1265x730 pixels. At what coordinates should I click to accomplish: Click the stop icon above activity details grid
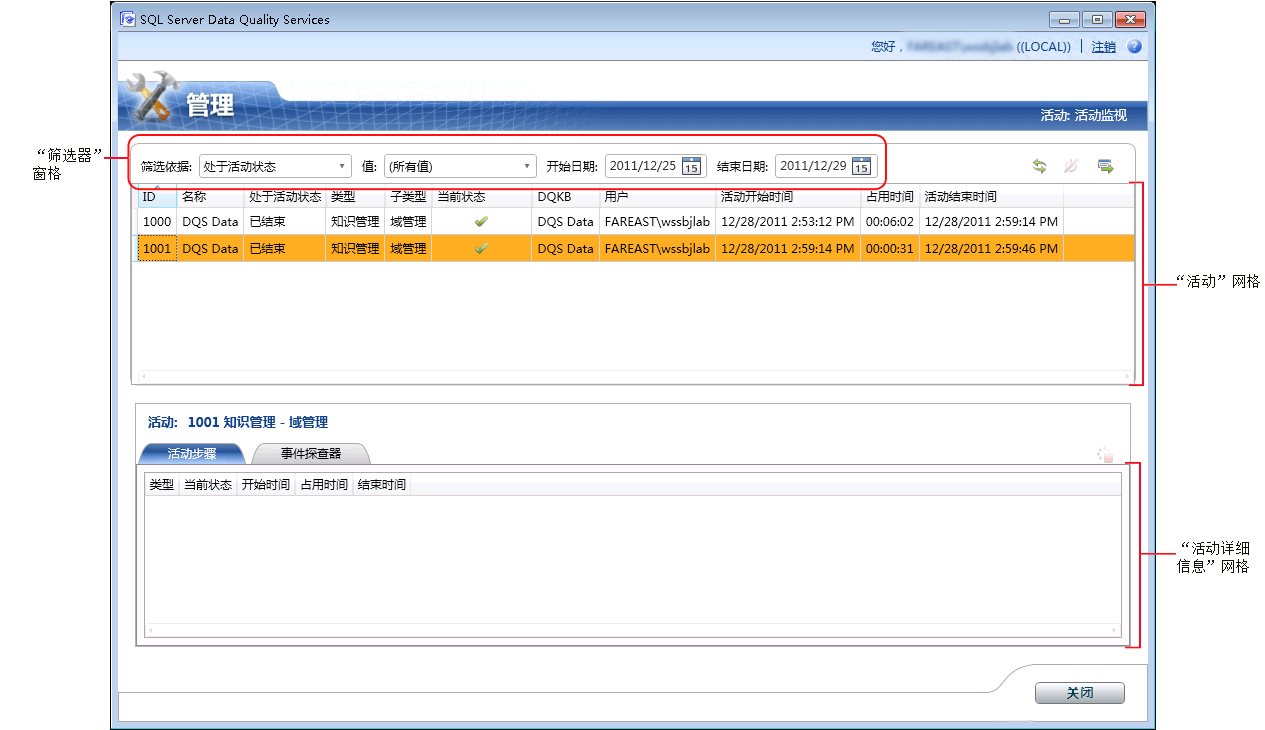point(1105,455)
